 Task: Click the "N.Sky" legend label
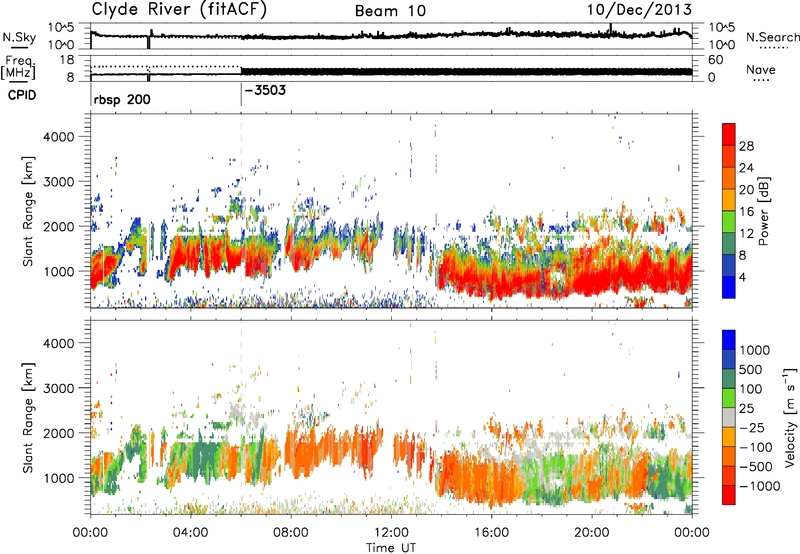(x=19, y=37)
